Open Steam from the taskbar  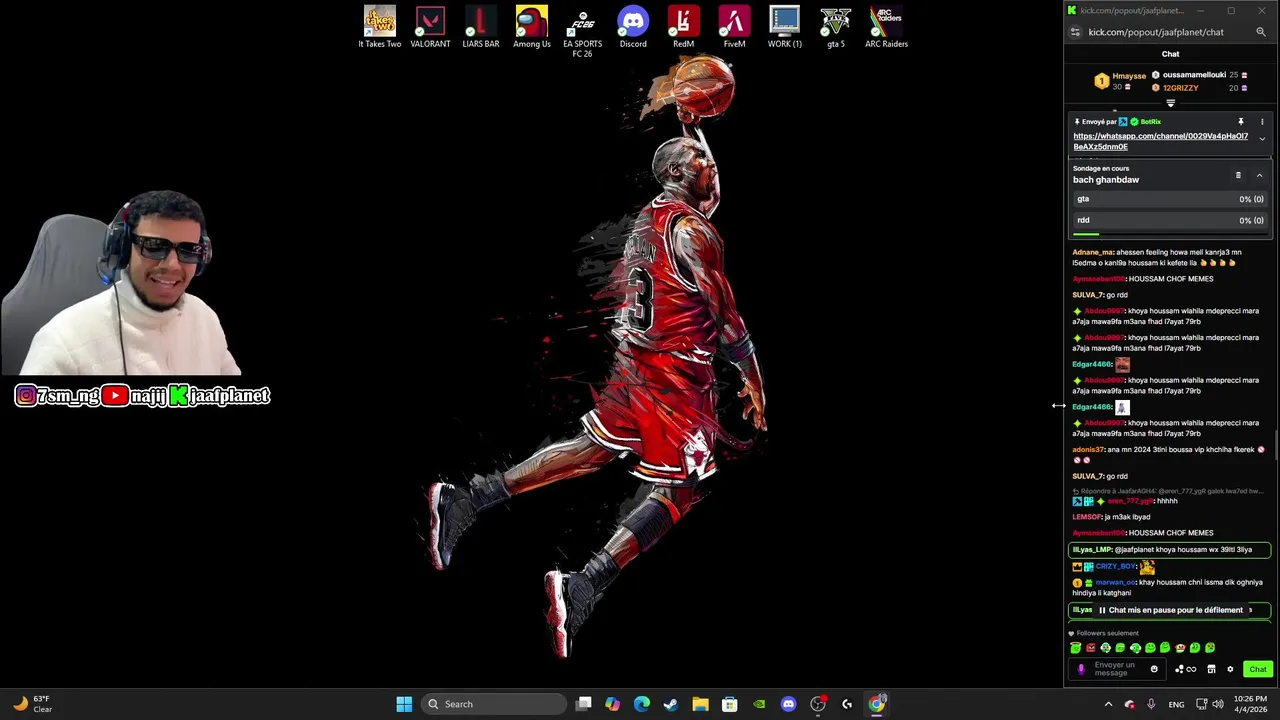pyautogui.click(x=671, y=704)
